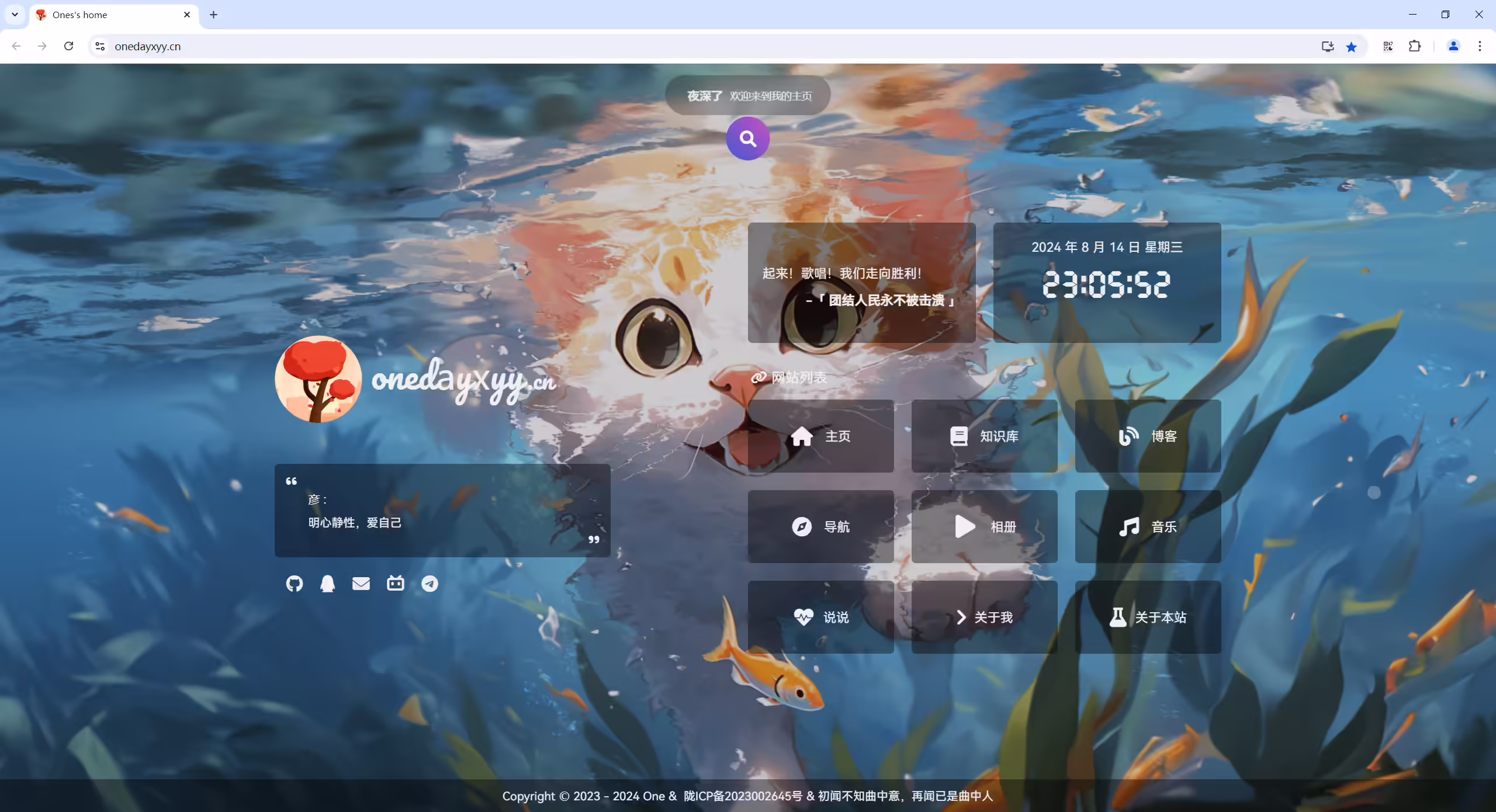Screen dimensions: 1496x812
Task: Open Chrome's three-dot menu
Action: [x=1480, y=46]
